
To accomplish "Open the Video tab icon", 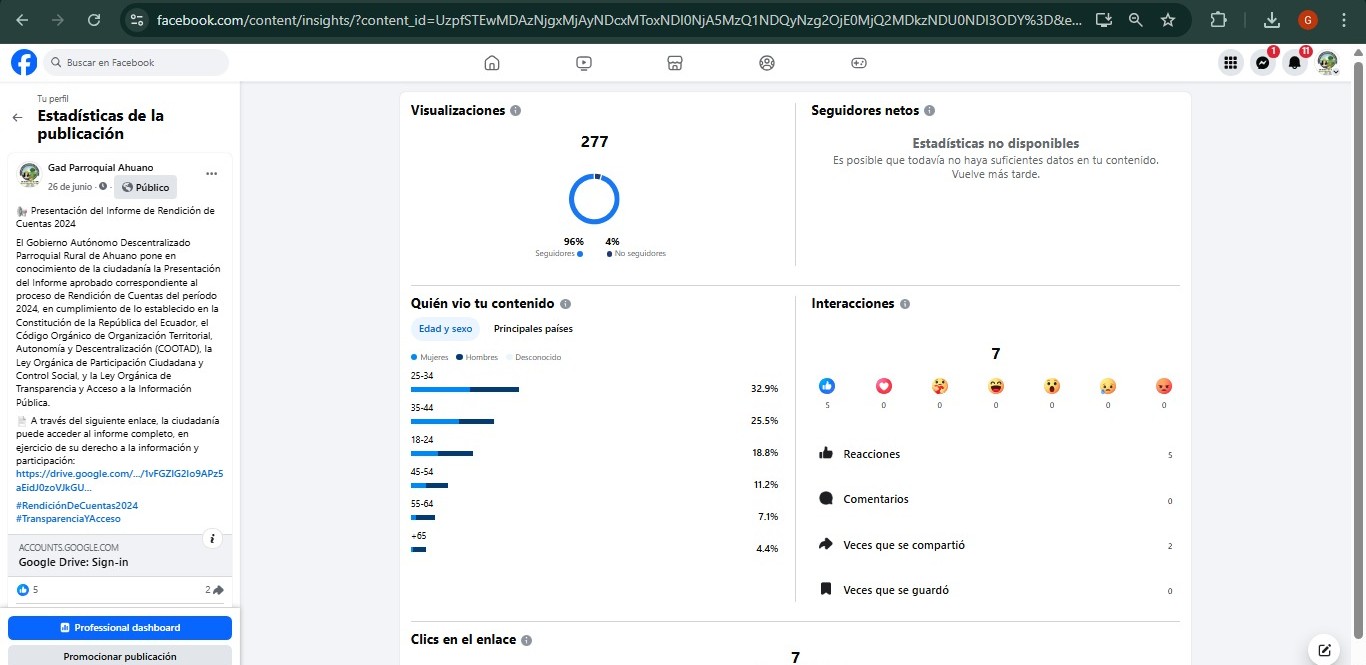I will (x=584, y=63).
